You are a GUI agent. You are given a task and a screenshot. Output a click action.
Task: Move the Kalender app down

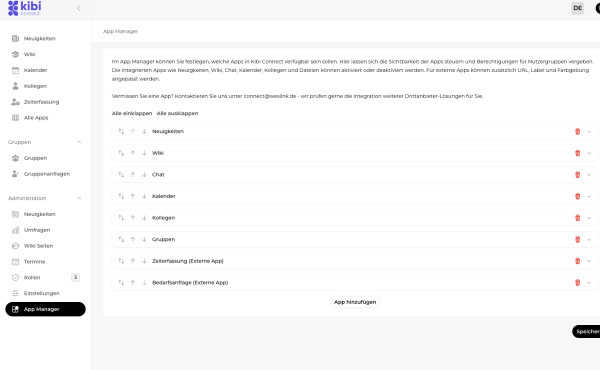[144, 196]
